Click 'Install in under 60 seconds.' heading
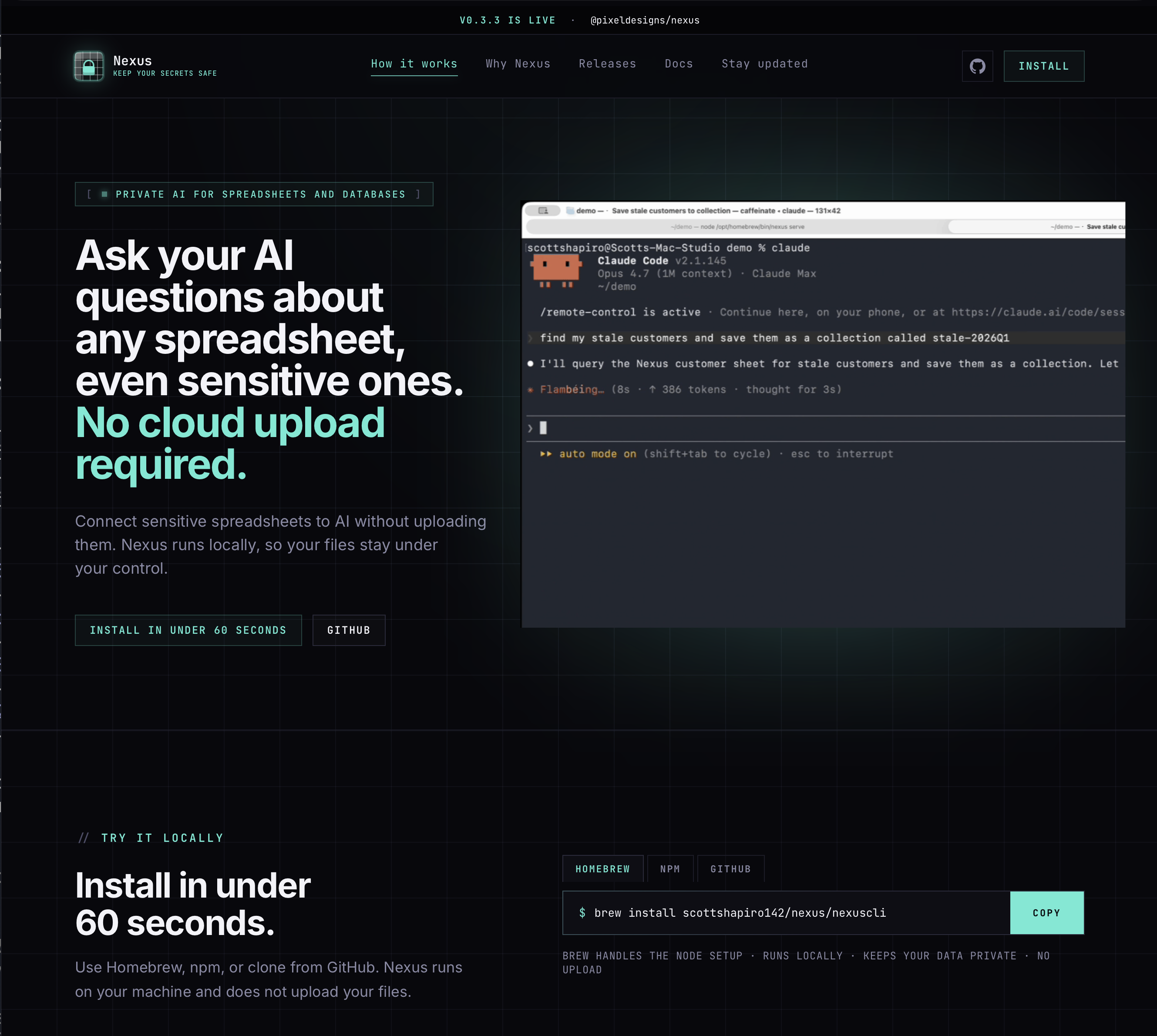Image resolution: width=1157 pixels, height=1036 pixels. pyautogui.click(x=193, y=904)
